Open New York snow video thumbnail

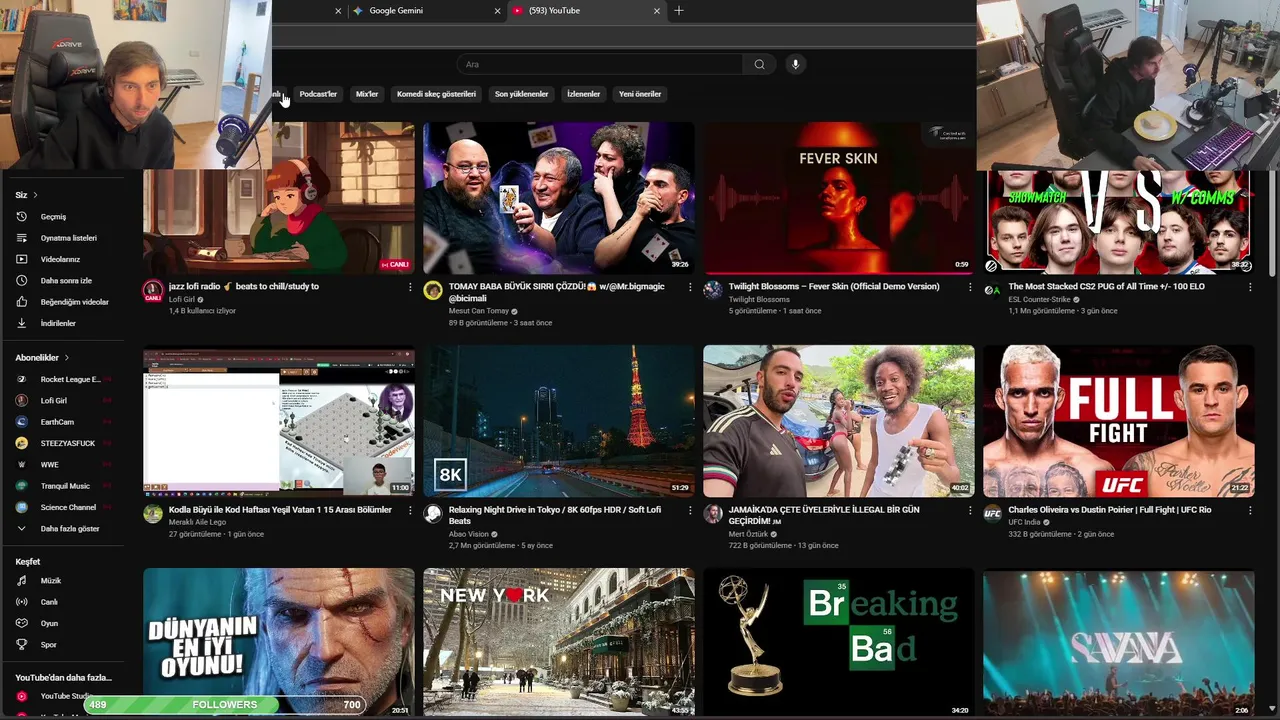(x=559, y=643)
